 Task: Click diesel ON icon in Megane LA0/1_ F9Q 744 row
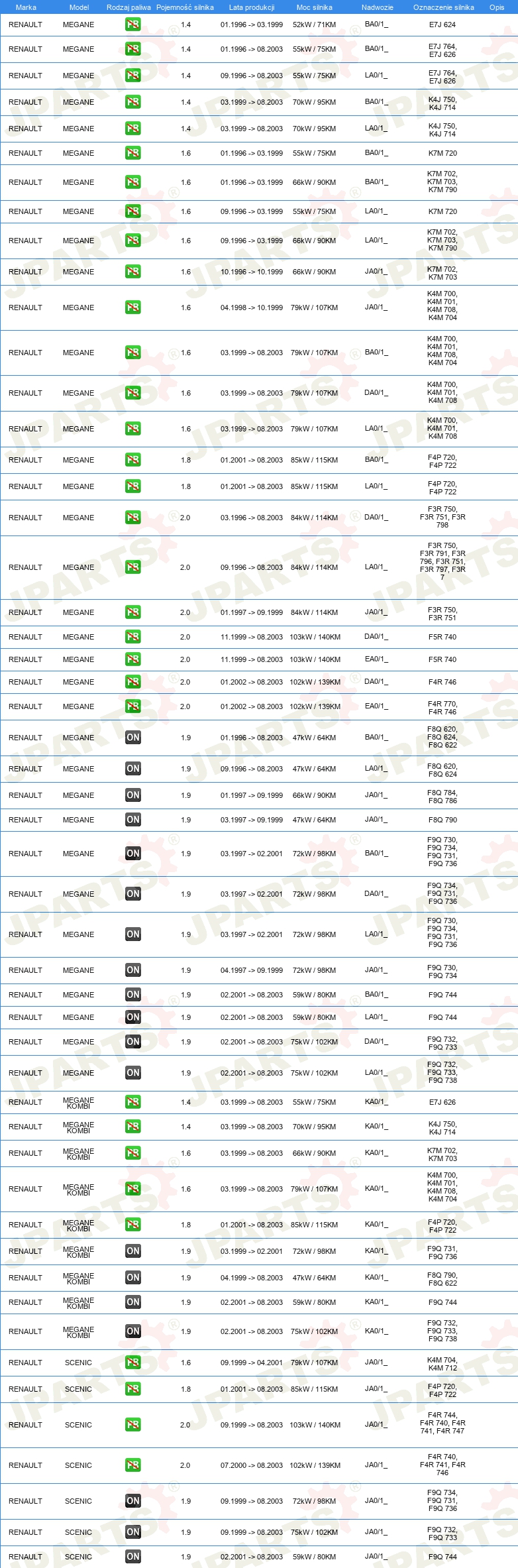point(132,1017)
